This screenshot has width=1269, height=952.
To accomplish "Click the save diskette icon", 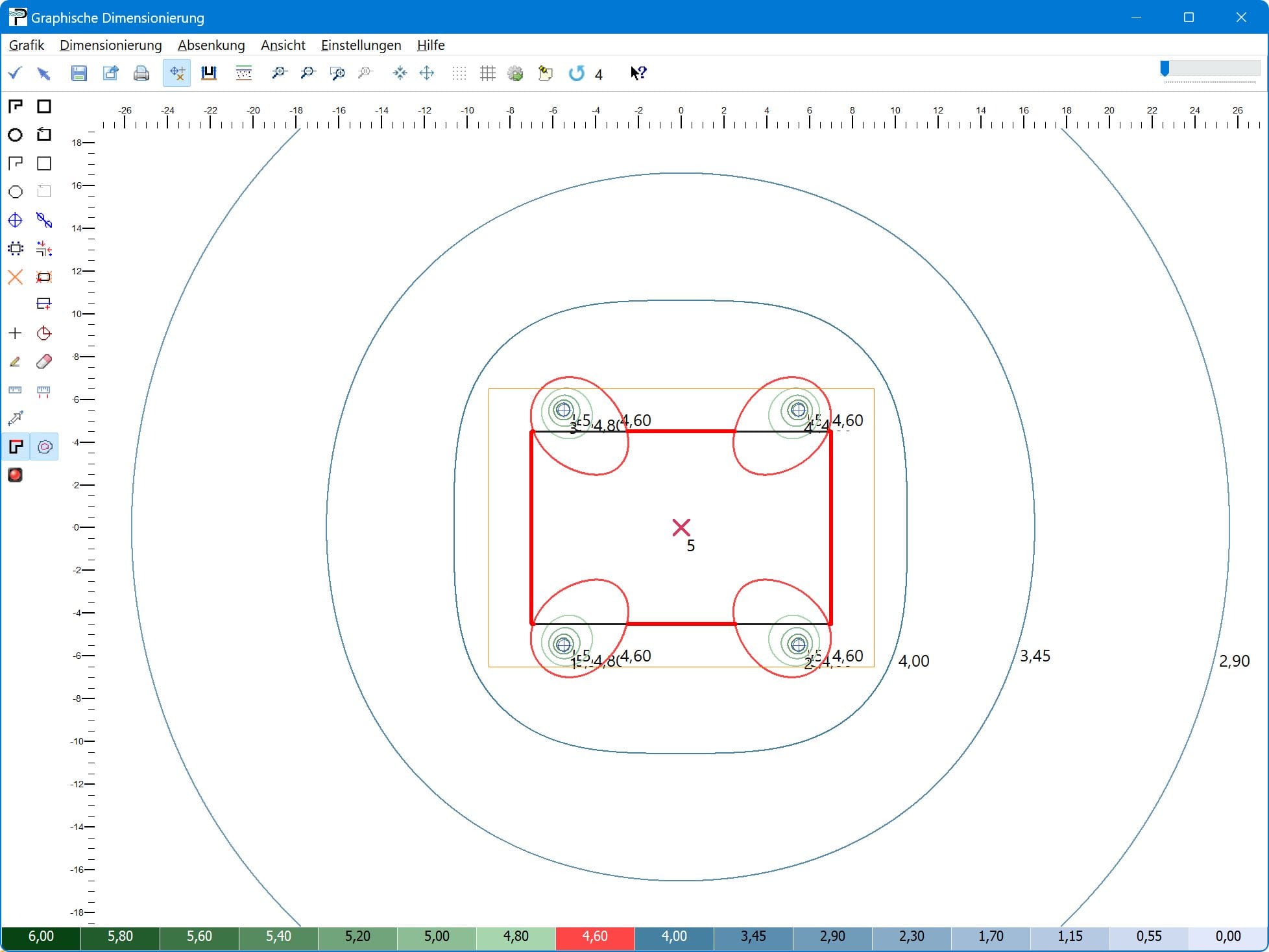I will click(79, 73).
